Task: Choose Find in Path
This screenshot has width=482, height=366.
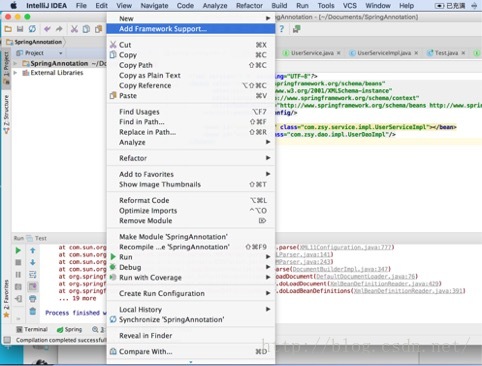Action: coord(191,122)
